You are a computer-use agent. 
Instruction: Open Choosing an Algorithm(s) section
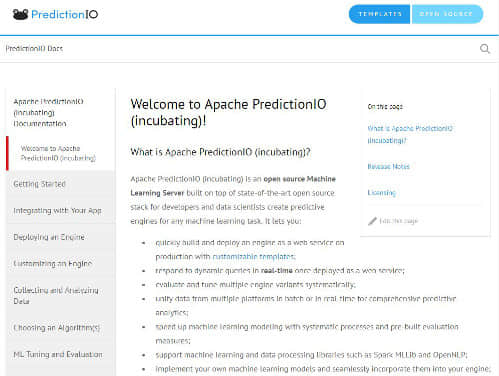coord(61,328)
